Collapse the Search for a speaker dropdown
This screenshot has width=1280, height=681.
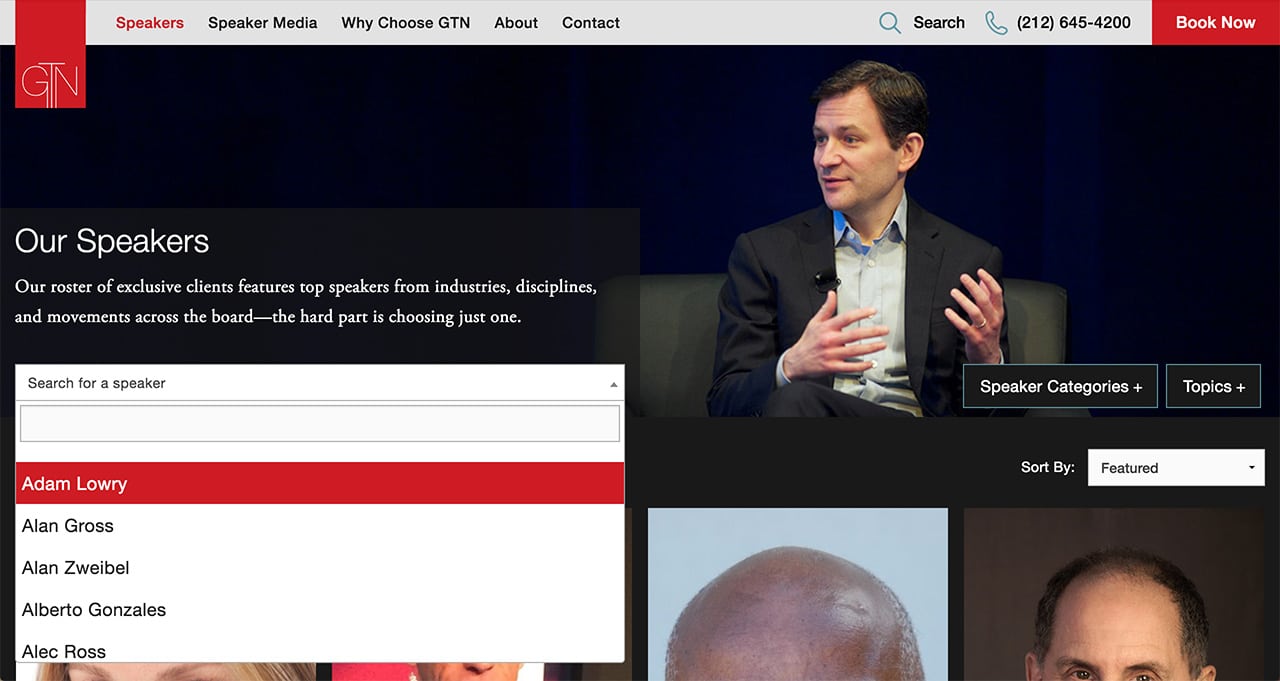click(x=320, y=383)
